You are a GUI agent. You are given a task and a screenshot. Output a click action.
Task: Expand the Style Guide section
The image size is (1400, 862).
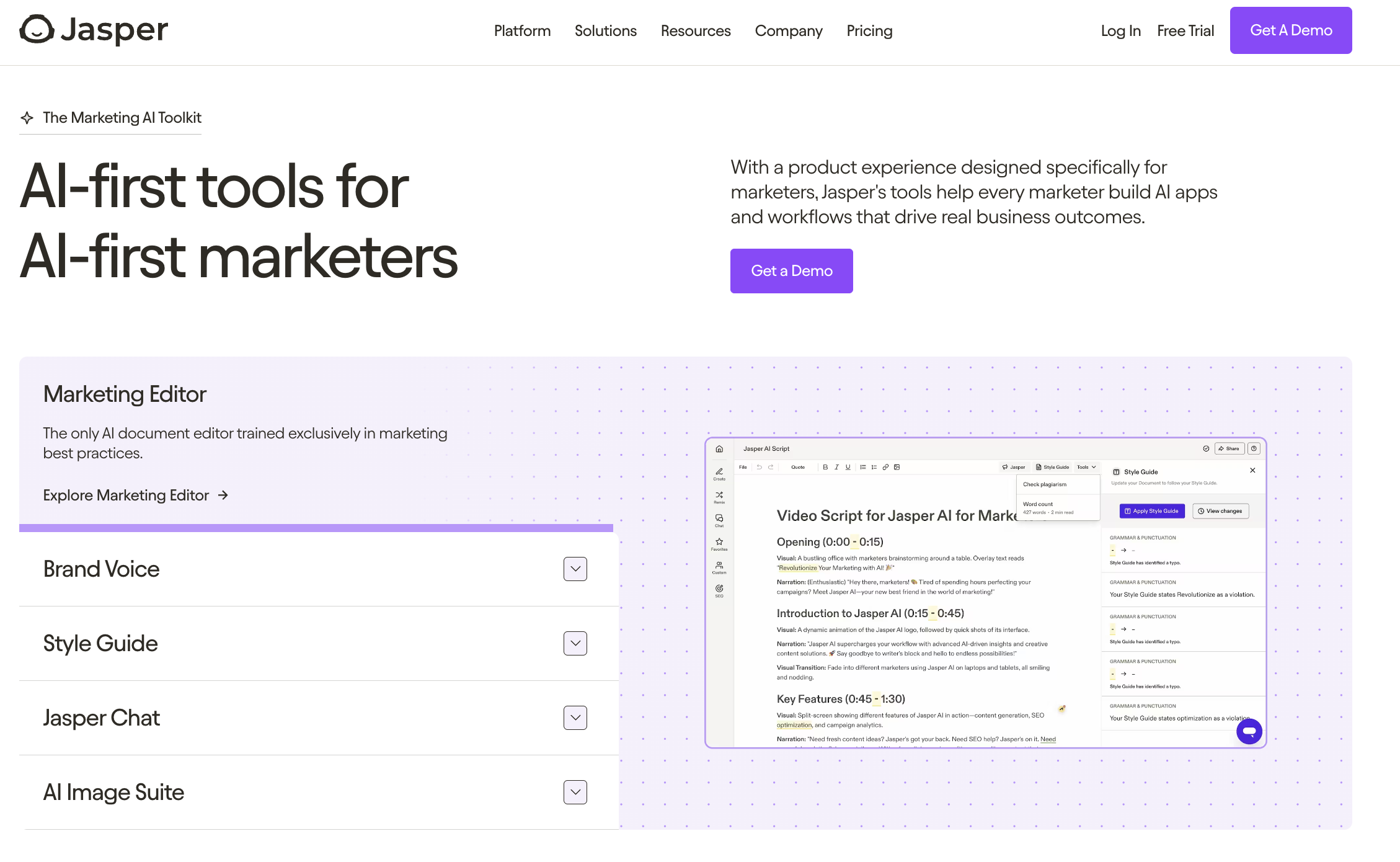point(576,643)
